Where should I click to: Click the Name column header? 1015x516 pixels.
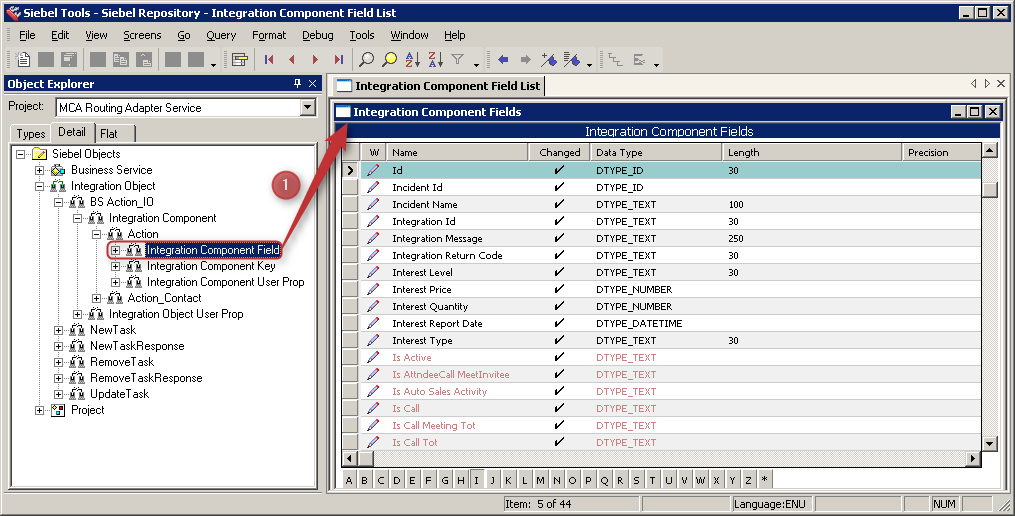point(457,153)
